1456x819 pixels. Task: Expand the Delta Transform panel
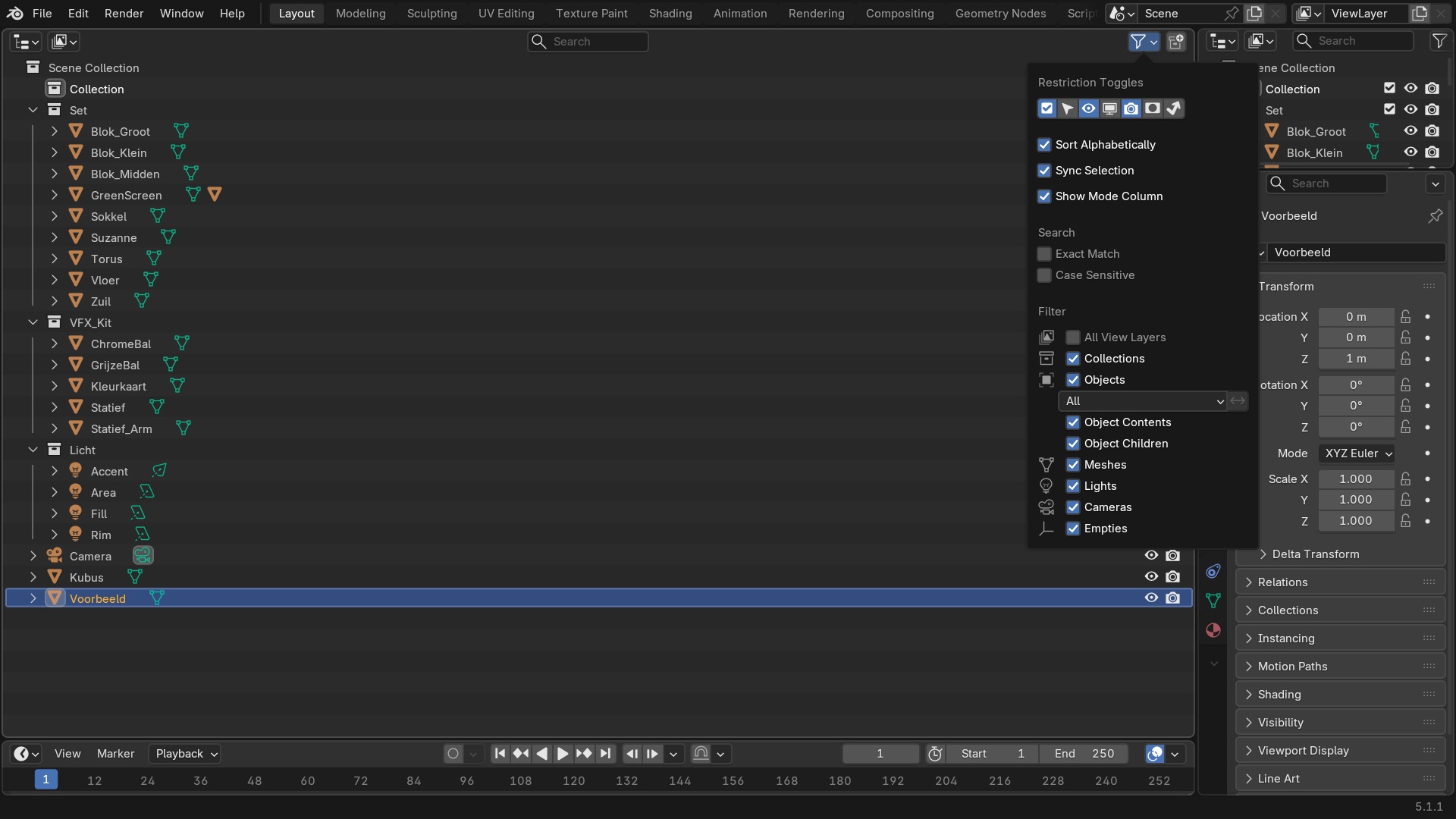[1315, 554]
